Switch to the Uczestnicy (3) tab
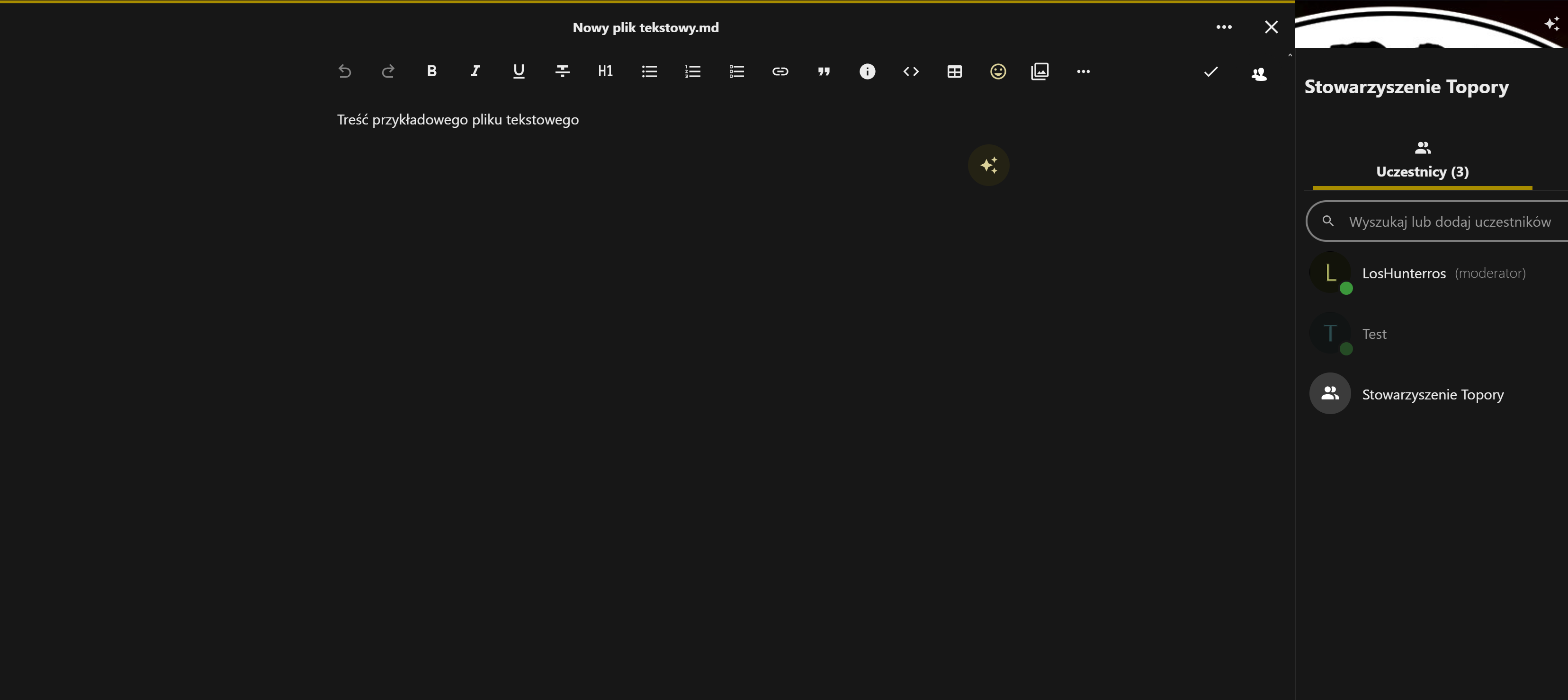This screenshot has height=700, width=1568. click(x=1422, y=160)
